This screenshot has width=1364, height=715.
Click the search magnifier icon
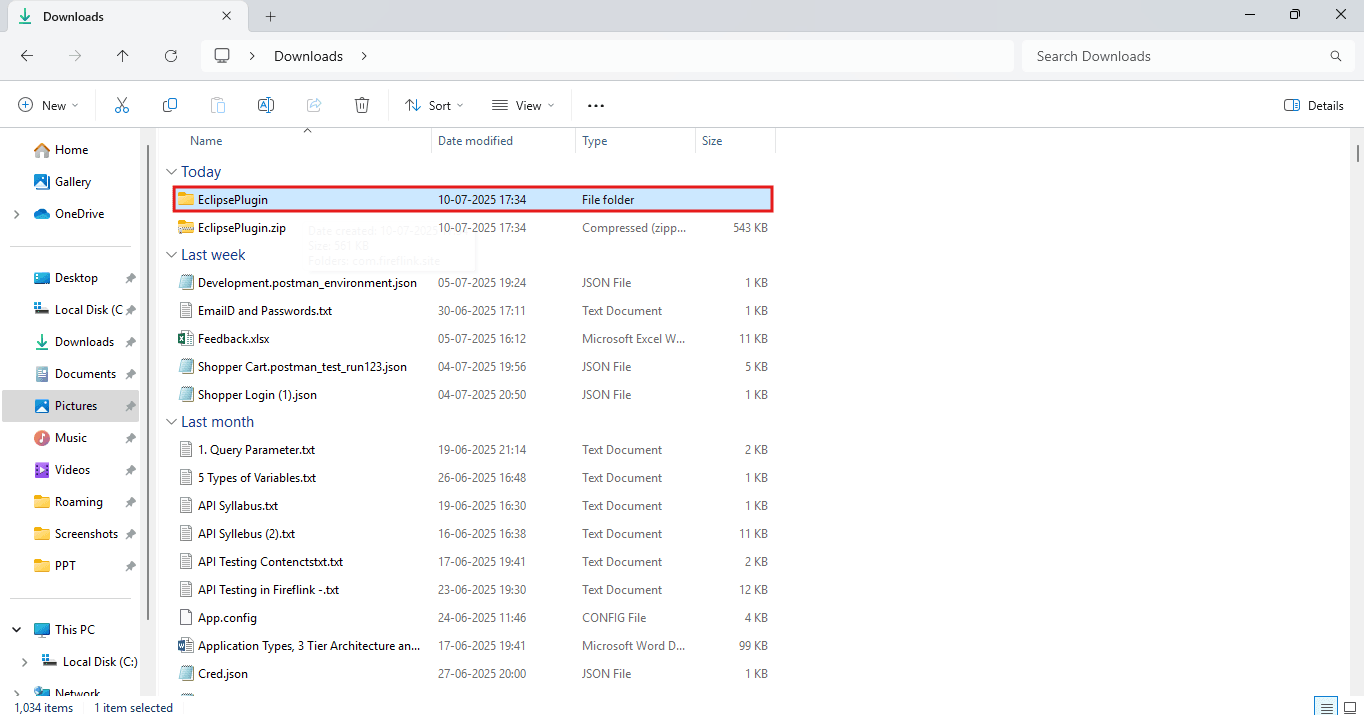click(1336, 56)
